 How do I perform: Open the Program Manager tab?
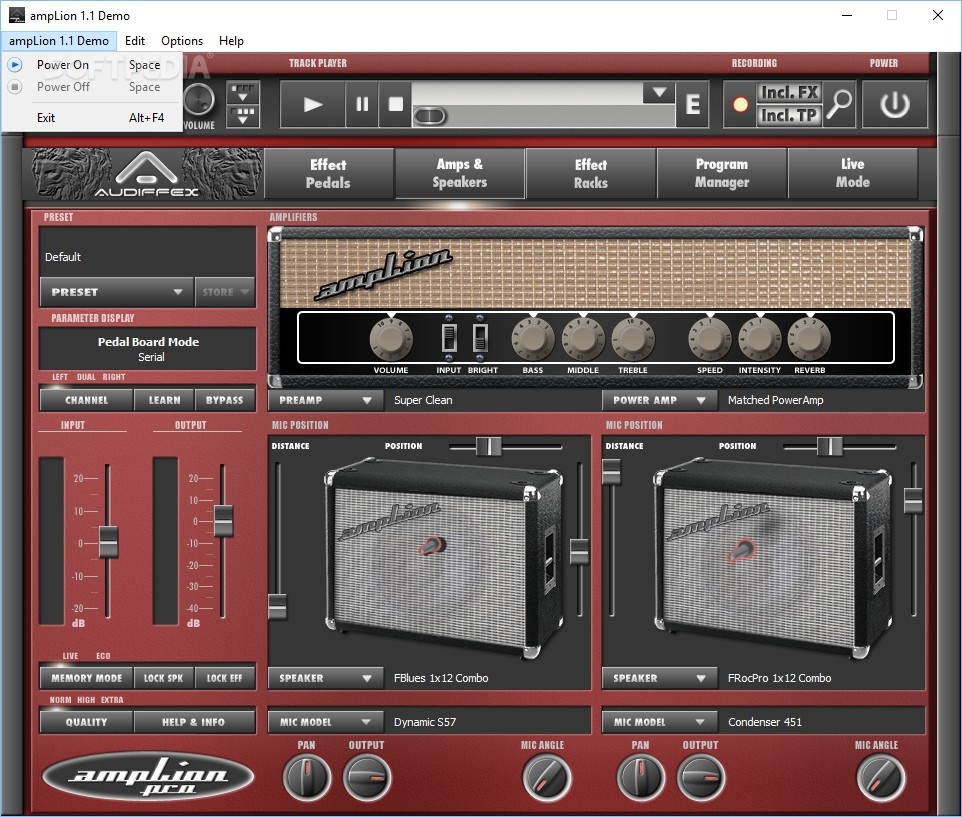[722, 174]
